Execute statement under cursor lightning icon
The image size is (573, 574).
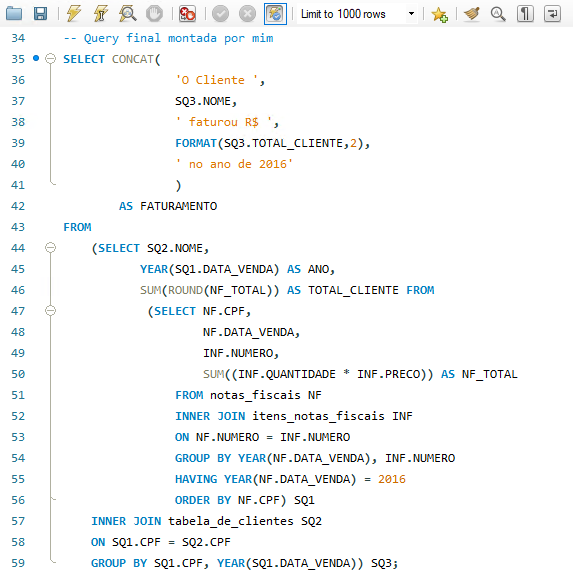(x=100, y=14)
